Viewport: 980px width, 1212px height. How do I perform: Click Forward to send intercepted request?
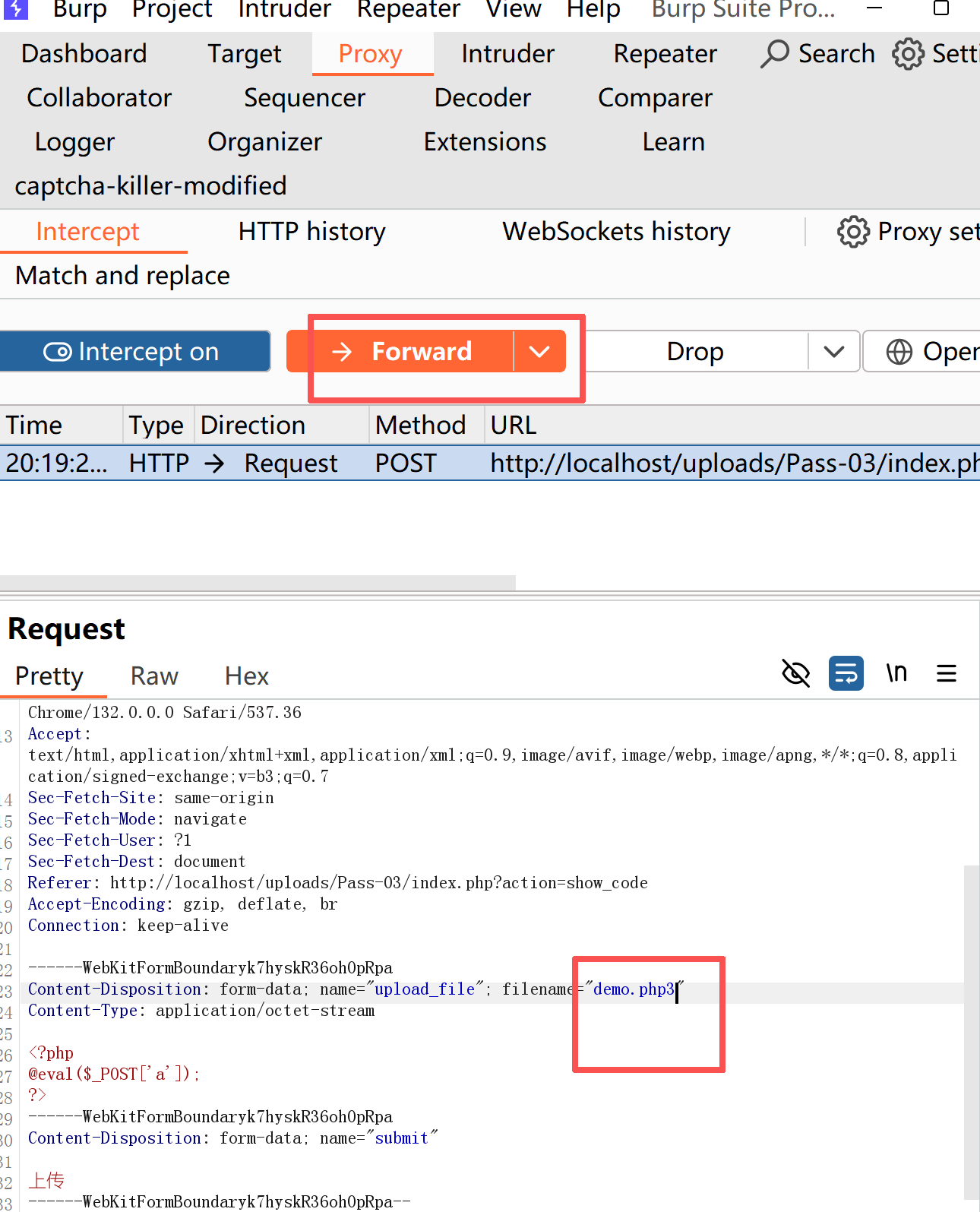[x=400, y=351]
